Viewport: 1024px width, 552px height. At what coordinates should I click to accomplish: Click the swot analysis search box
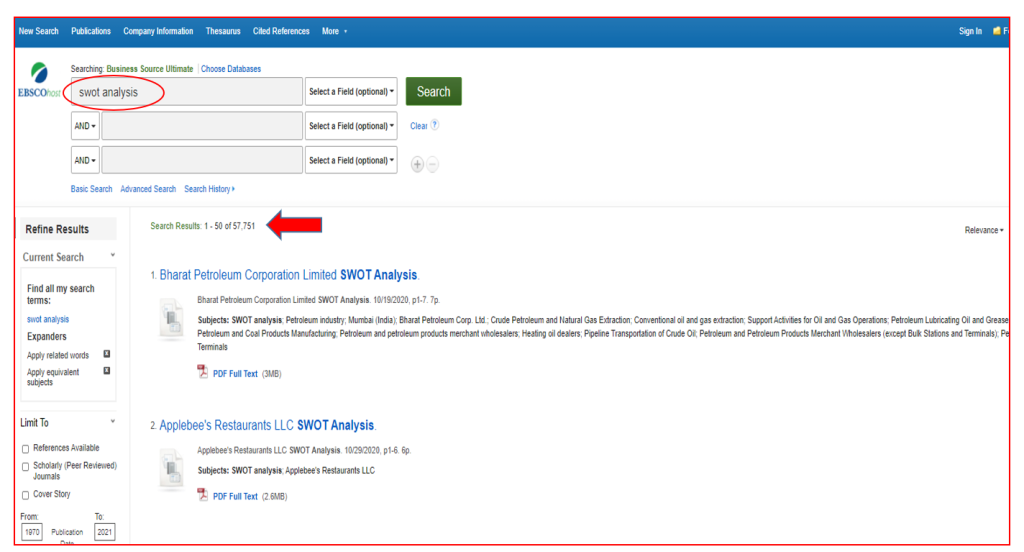coord(187,91)
